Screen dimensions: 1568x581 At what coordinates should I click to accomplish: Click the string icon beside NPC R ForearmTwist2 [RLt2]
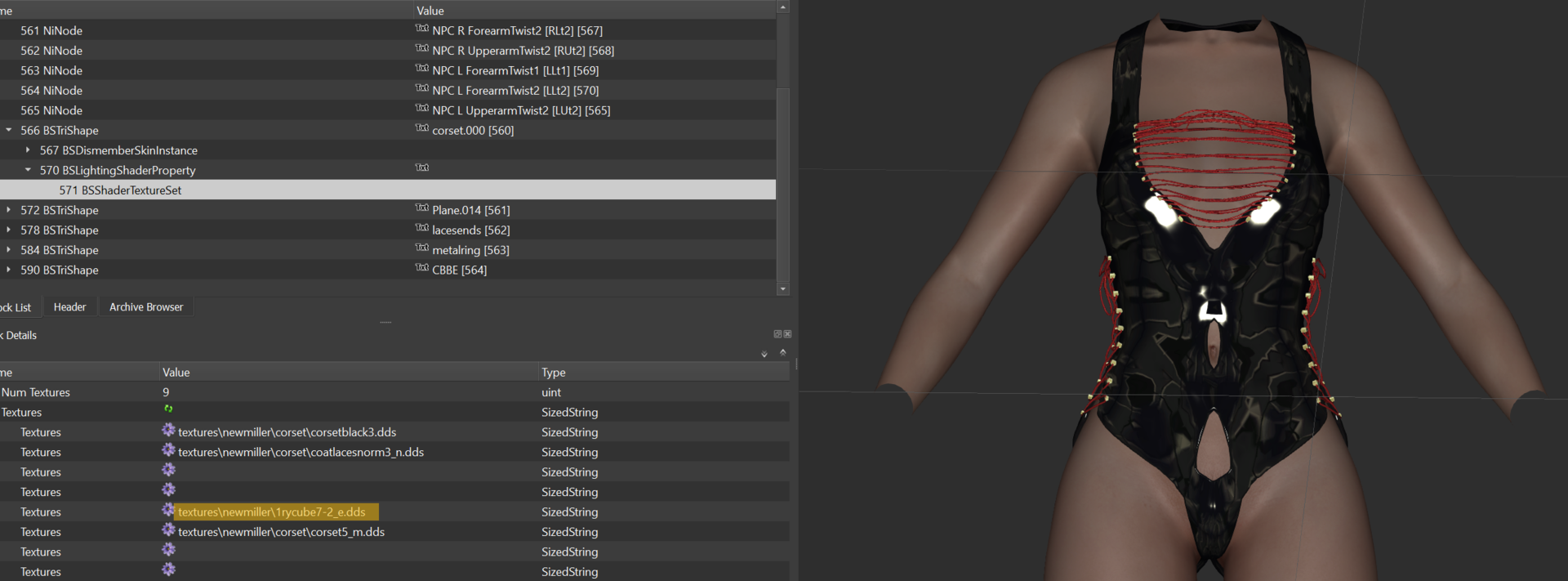[x=421, y=29]
